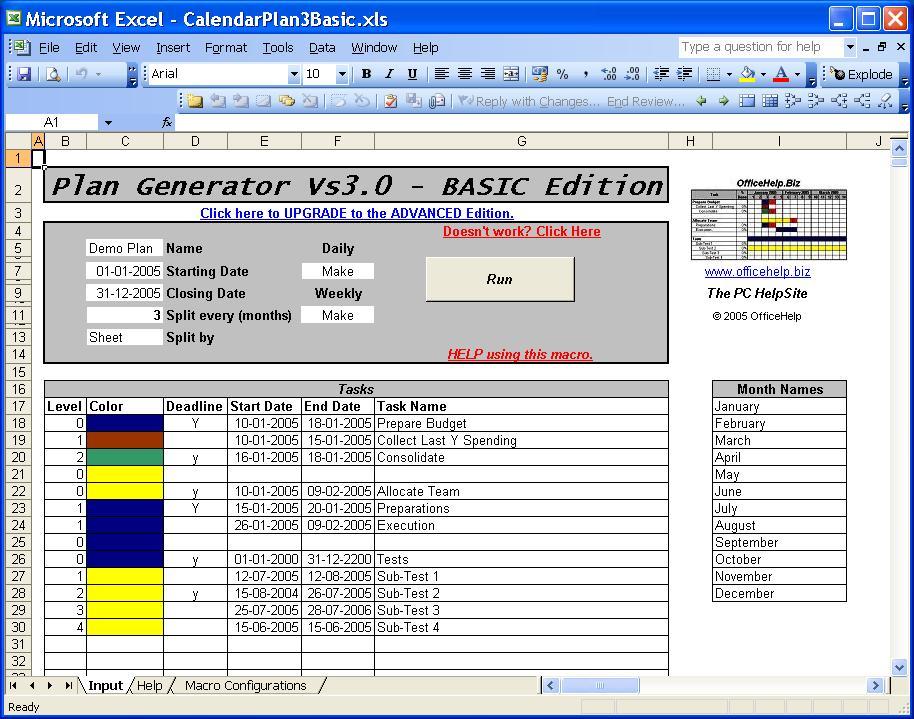Screen dimensions: 914x719
Task: Click the Merge and Center icon
Action: pos(511,74)
